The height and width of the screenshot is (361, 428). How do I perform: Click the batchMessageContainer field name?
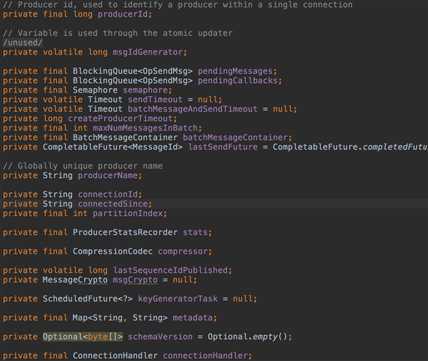(235, 137)
